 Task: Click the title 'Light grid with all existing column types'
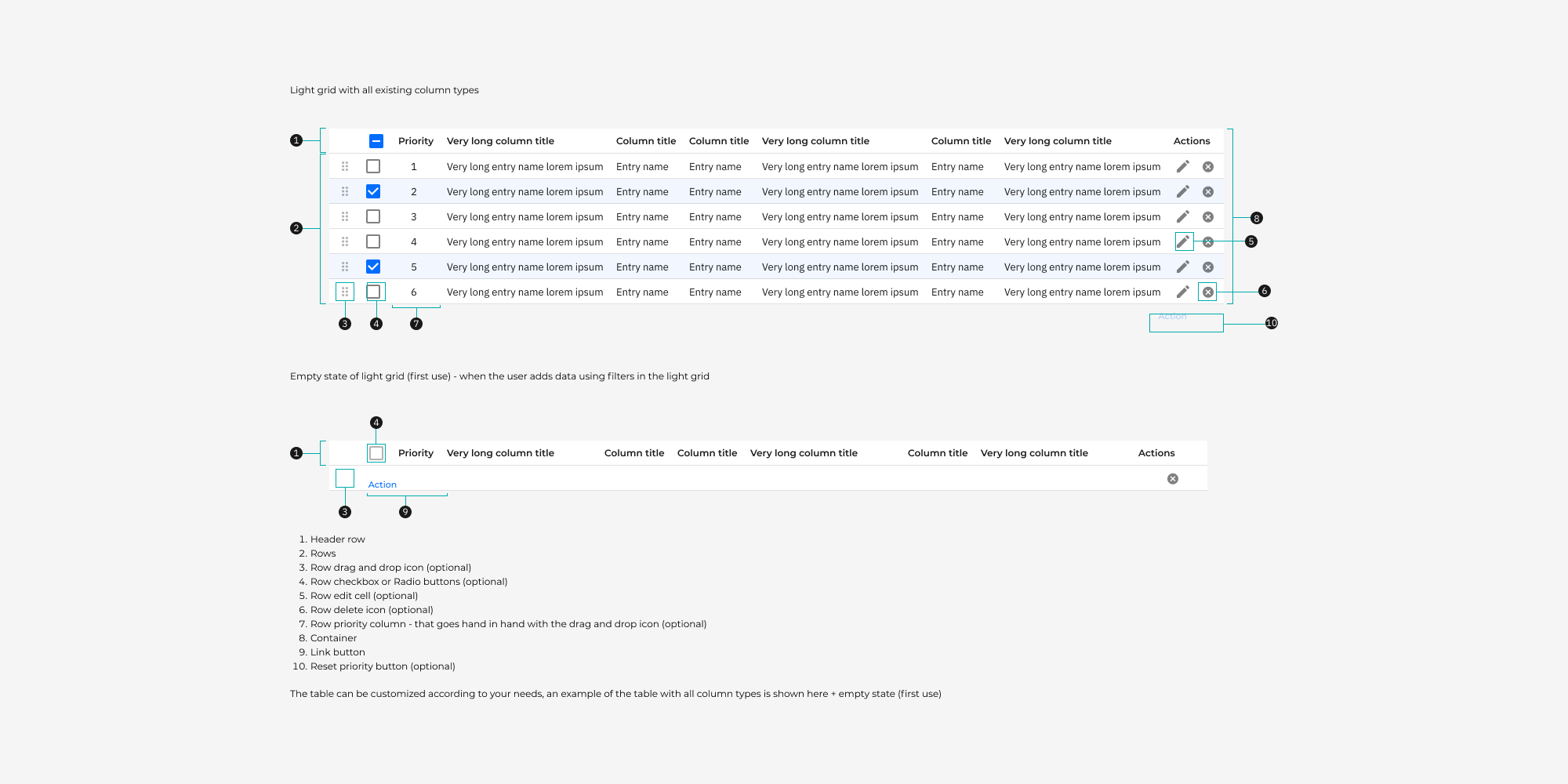point(384,90)
